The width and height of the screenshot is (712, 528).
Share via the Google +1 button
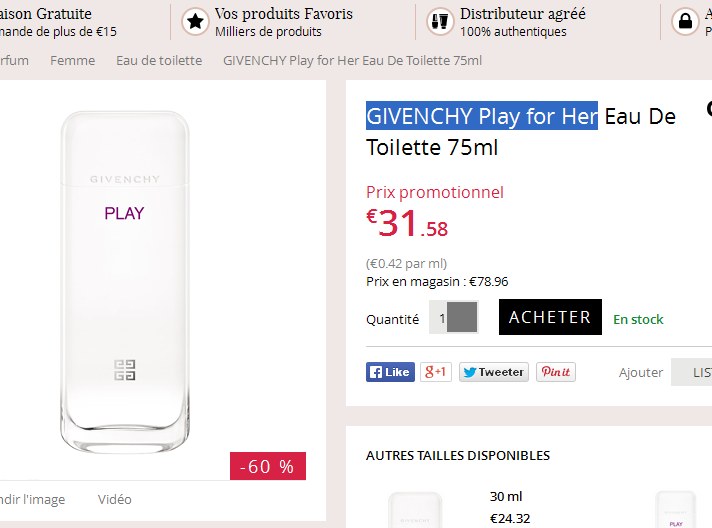pyautogui.click(x=436, y=372)
